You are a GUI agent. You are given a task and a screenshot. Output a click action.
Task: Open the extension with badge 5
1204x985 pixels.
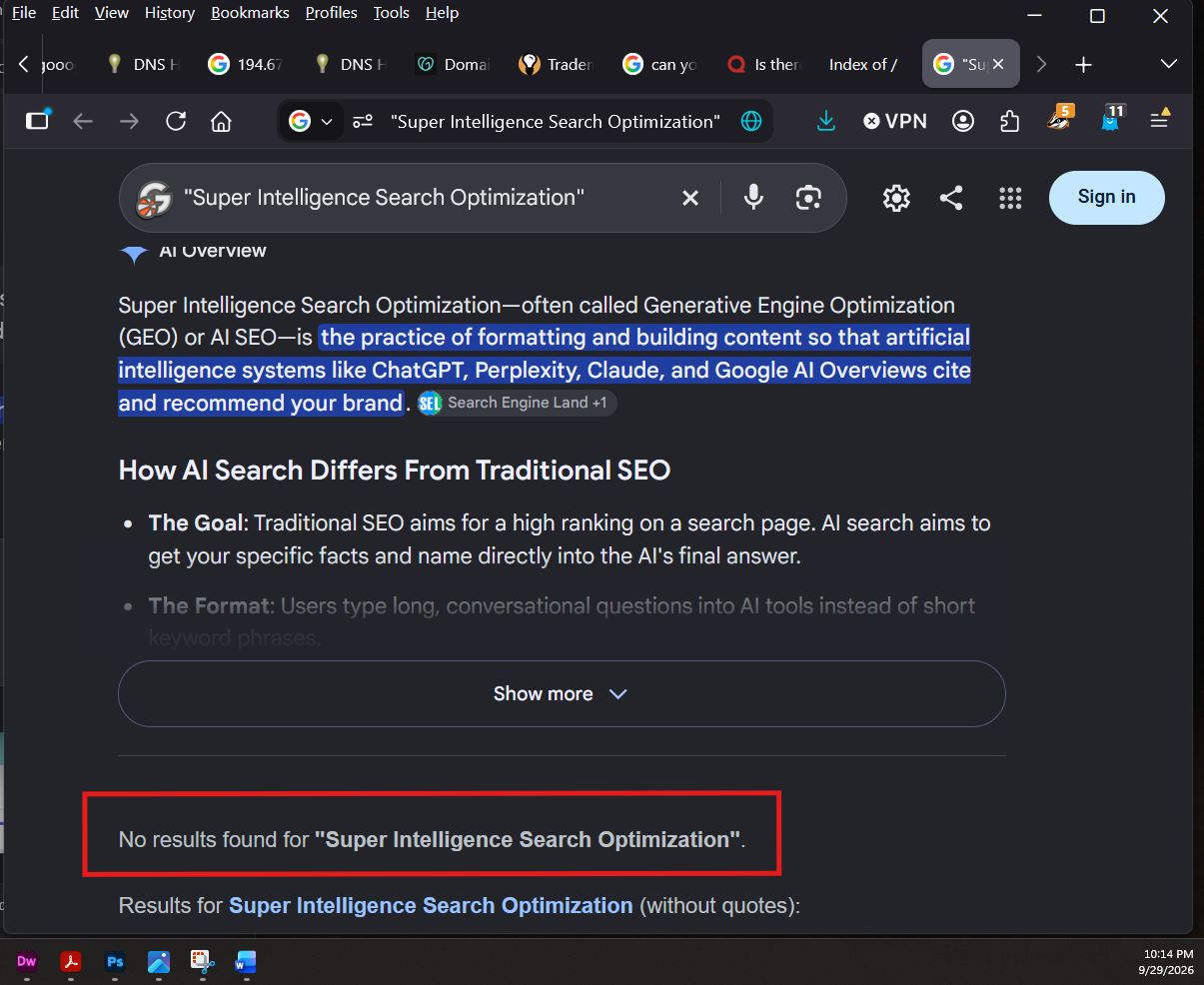tap(1059, 119)
